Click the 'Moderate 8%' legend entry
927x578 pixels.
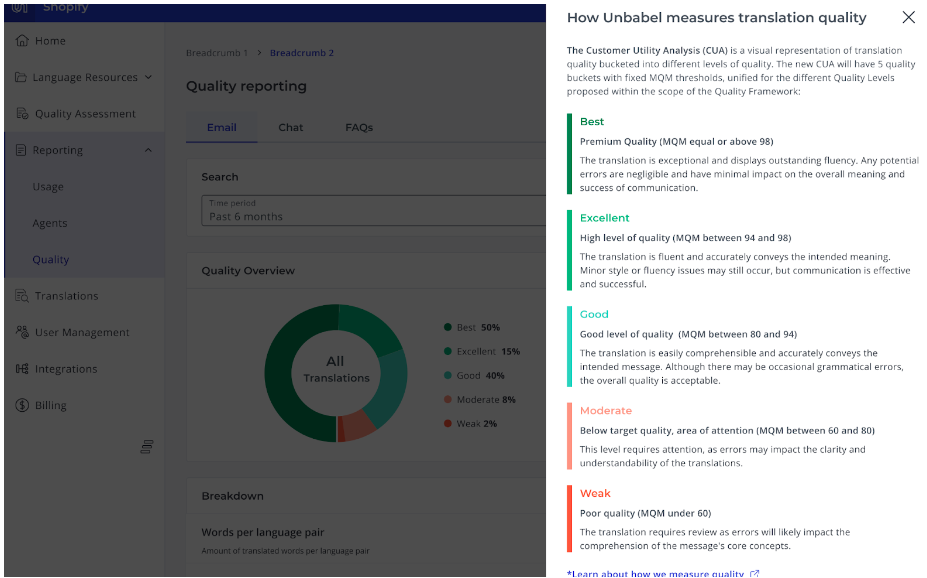[480, 400]
